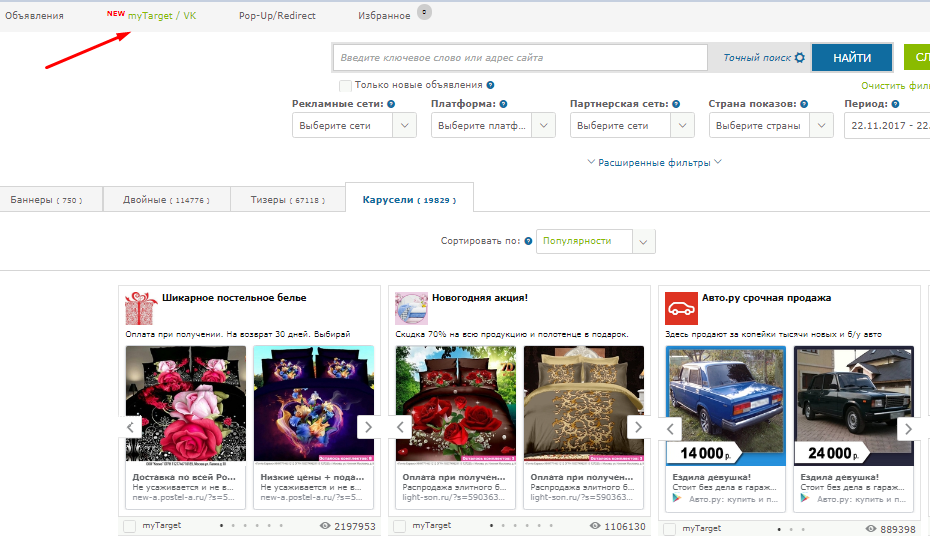The height and width of the screenshot is (536, 930).
Task: Click the Новогодняя акция ad logo
Action: tap(412, 308)
